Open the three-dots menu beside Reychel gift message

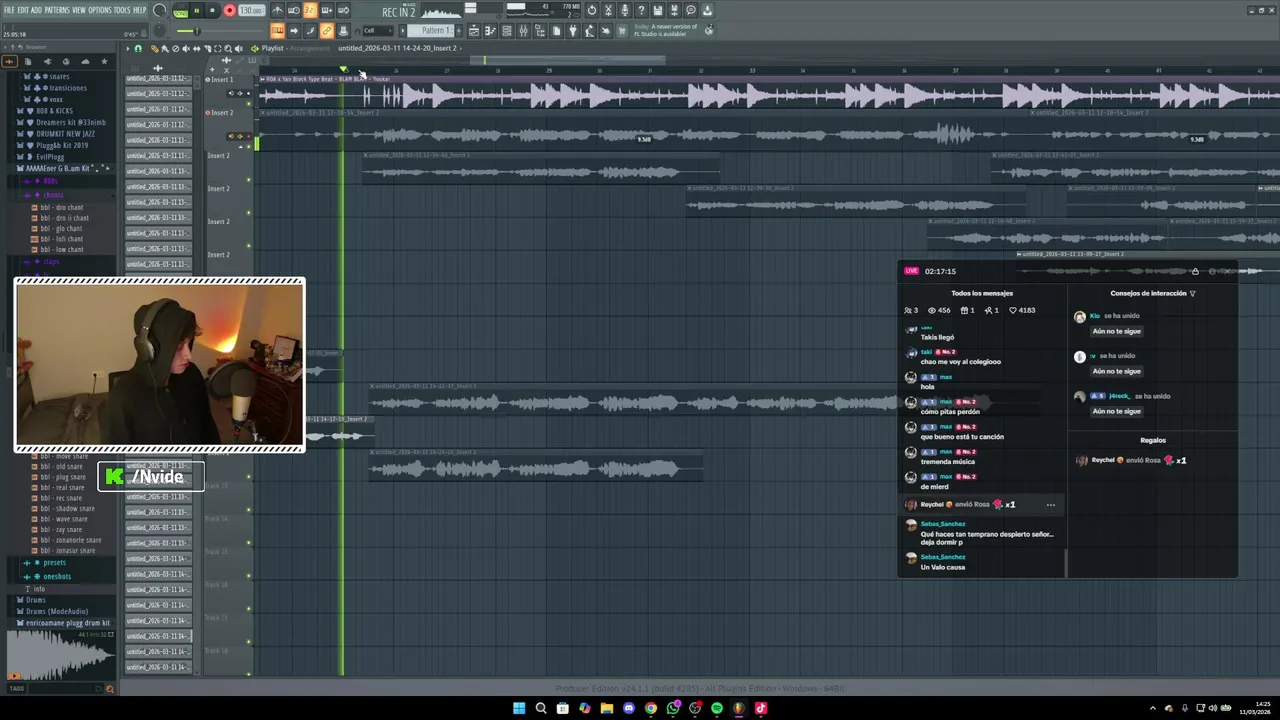tap(1050, 505)
